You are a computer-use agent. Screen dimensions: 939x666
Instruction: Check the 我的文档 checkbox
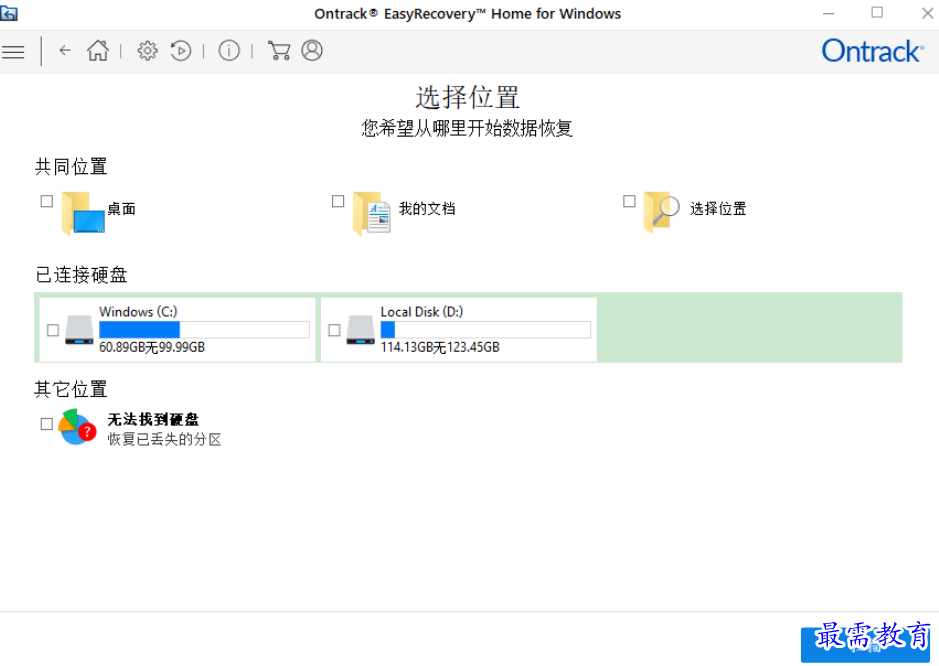coord(338,201)
